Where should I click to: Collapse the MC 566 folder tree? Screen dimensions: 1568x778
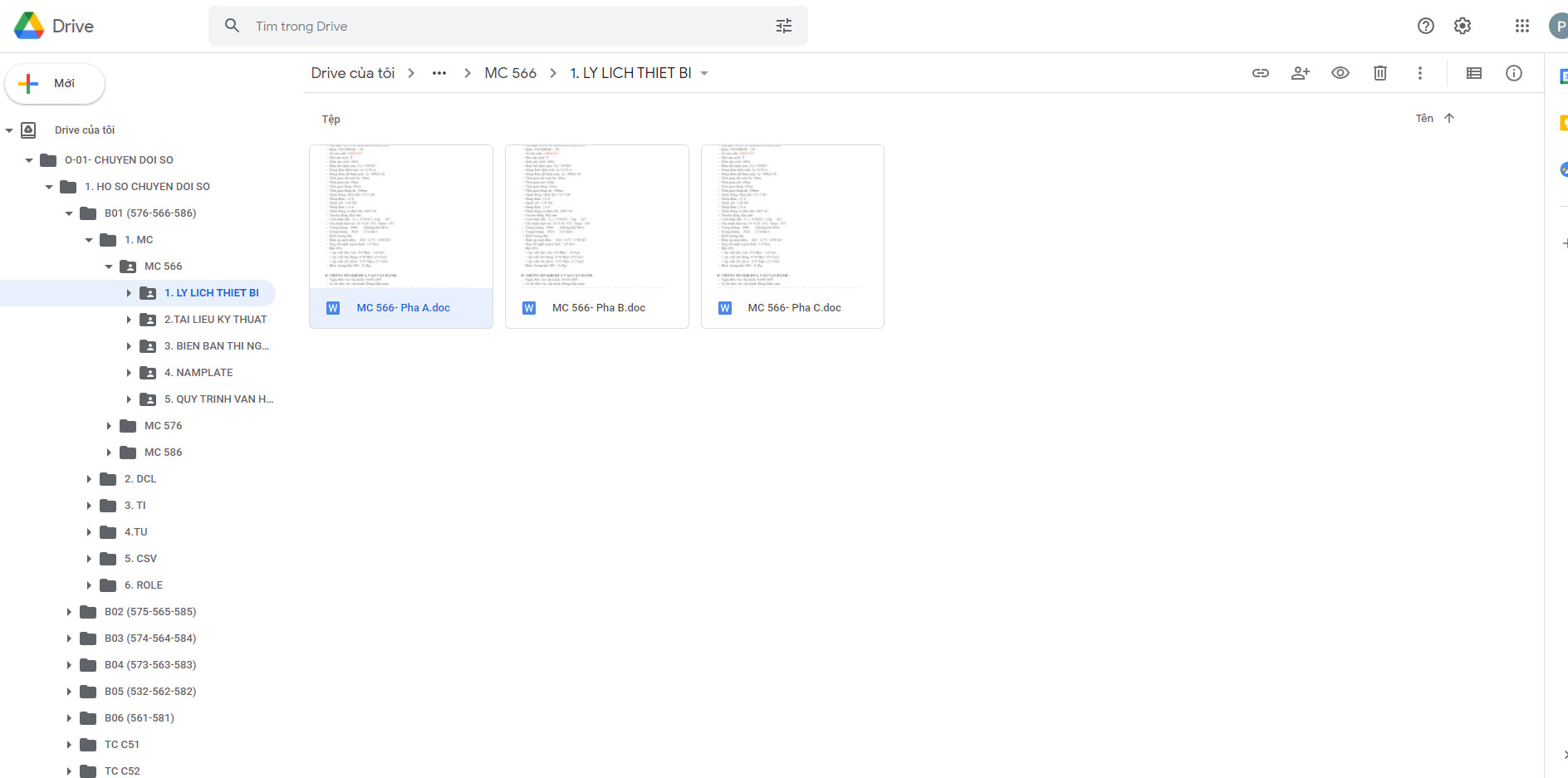coord(109,267)
